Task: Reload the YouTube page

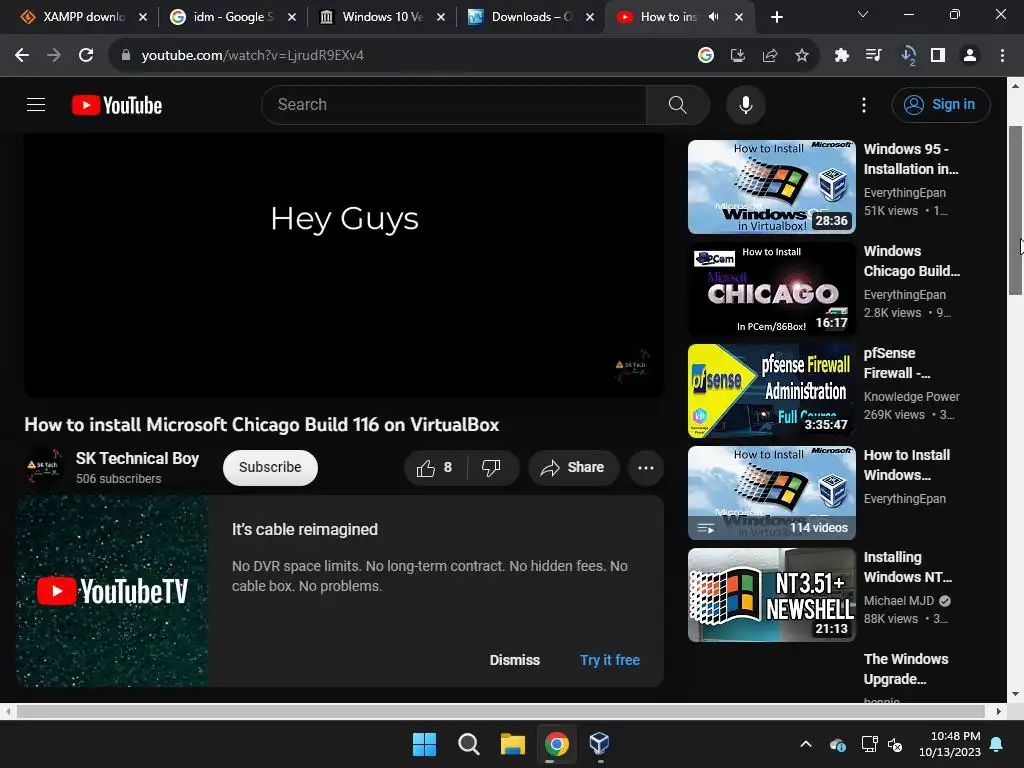Action: [86, 56]
